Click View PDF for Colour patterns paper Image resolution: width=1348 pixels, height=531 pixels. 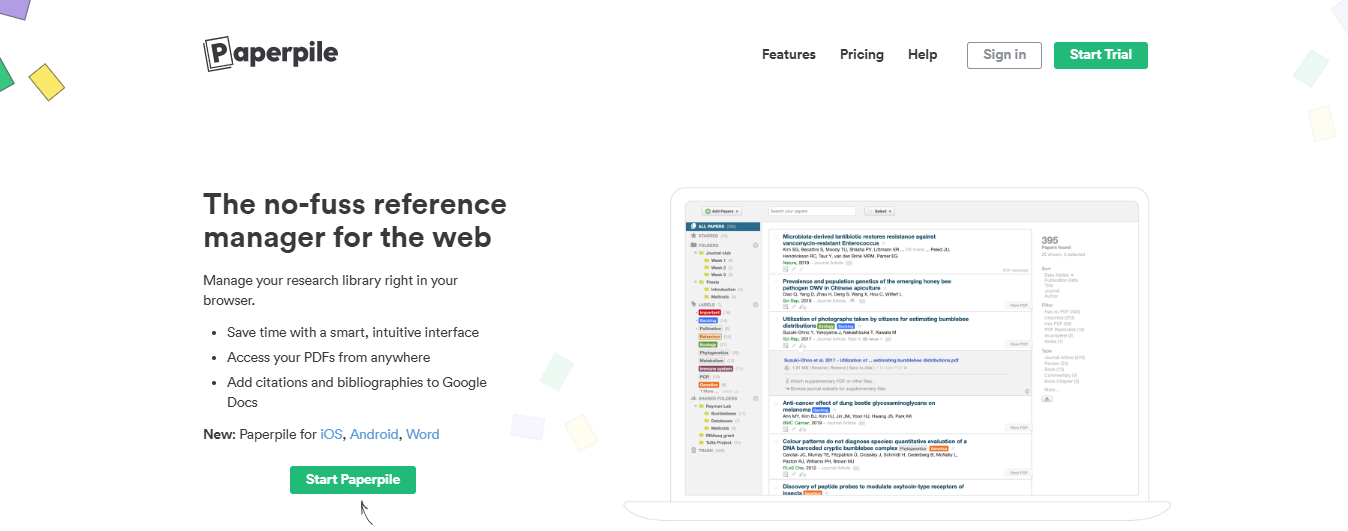(1019, 472)
